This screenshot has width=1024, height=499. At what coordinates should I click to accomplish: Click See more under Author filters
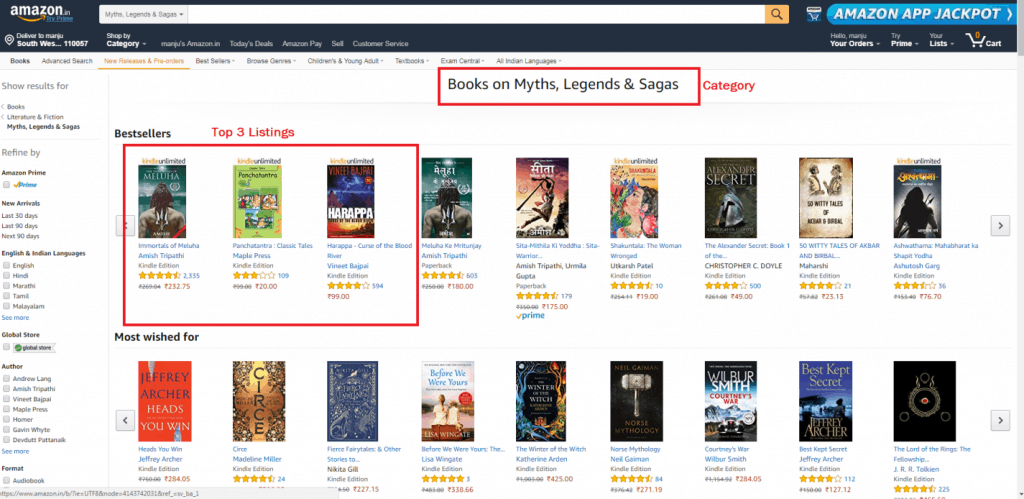(16, 451)
